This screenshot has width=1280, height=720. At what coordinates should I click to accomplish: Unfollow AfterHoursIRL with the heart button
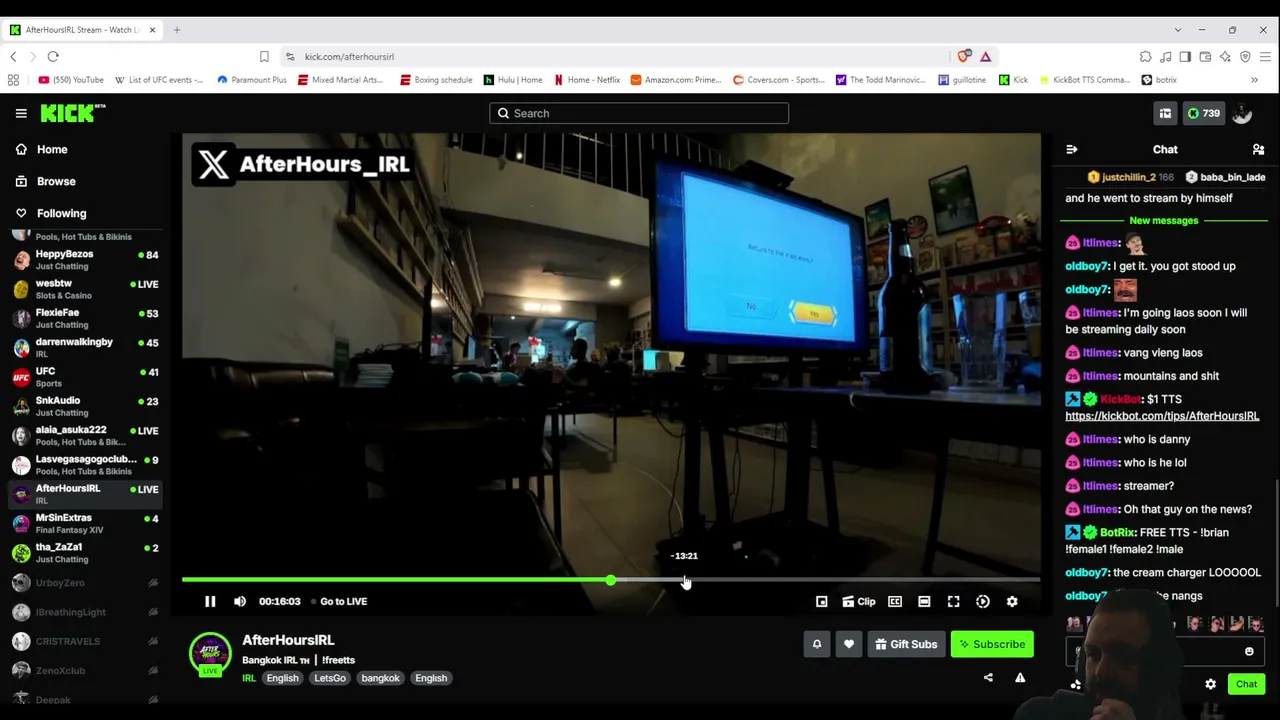point(849,644)
